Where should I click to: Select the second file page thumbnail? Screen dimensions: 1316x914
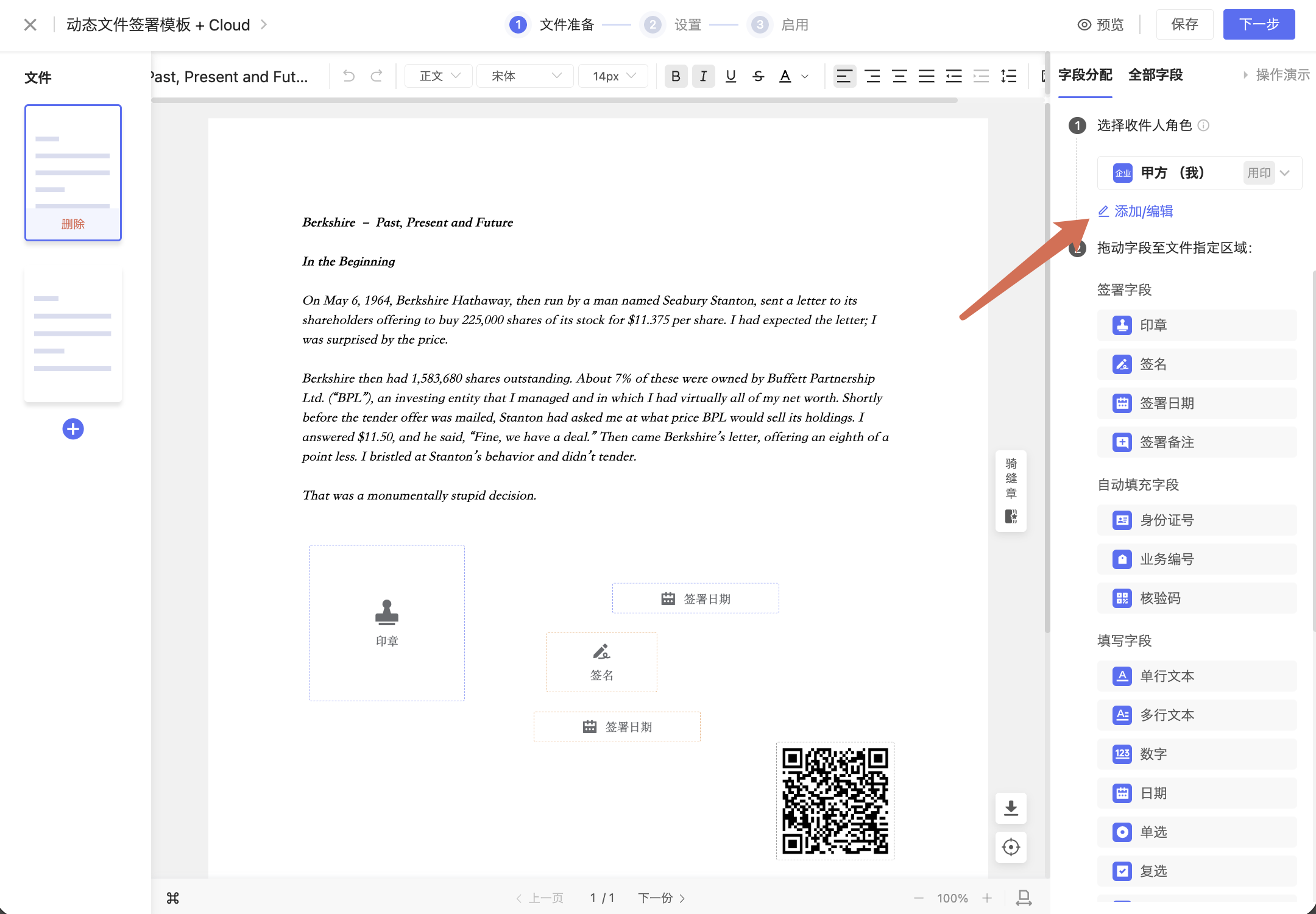73,333
